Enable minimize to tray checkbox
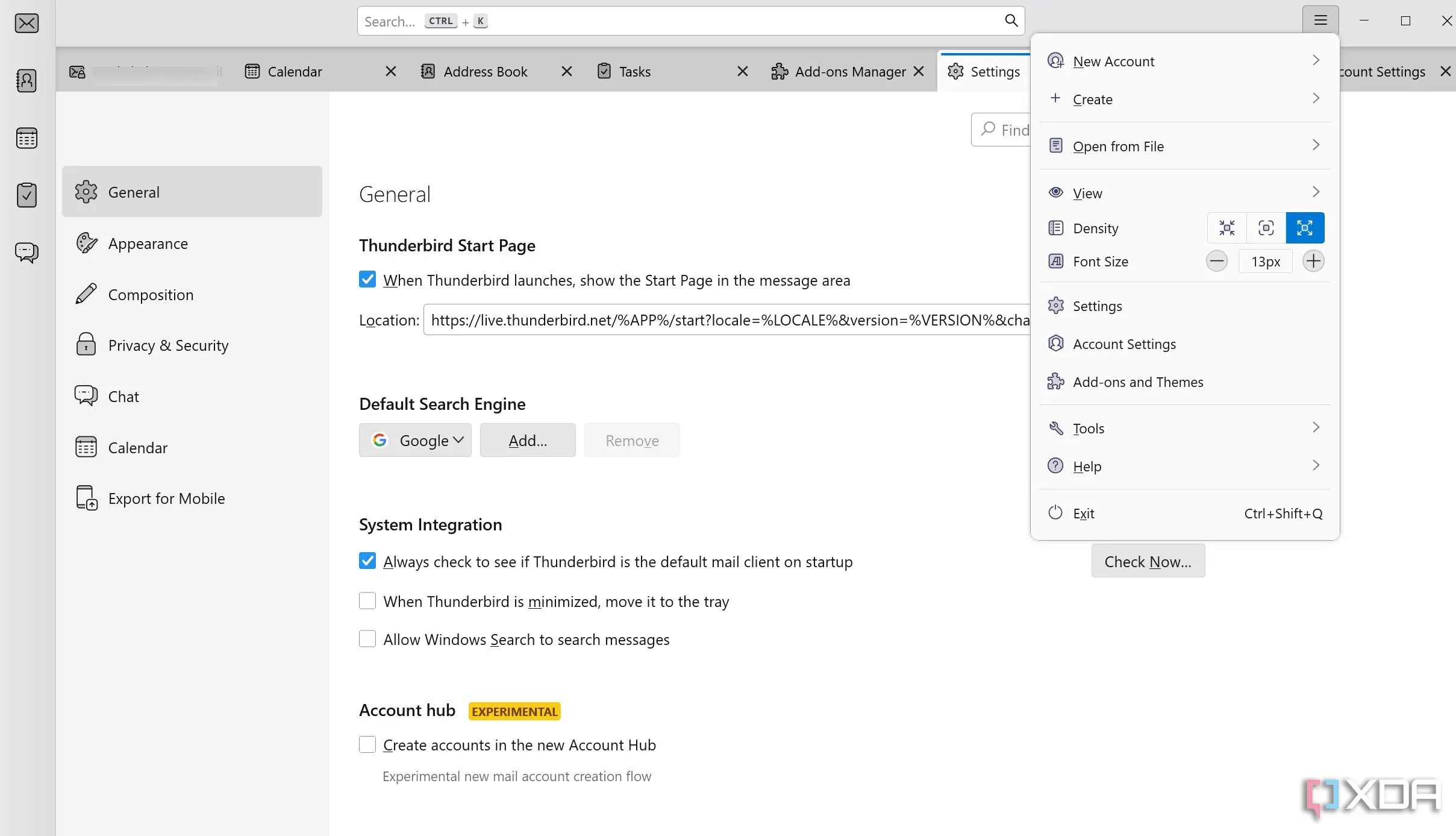 [x=367, y=601]
